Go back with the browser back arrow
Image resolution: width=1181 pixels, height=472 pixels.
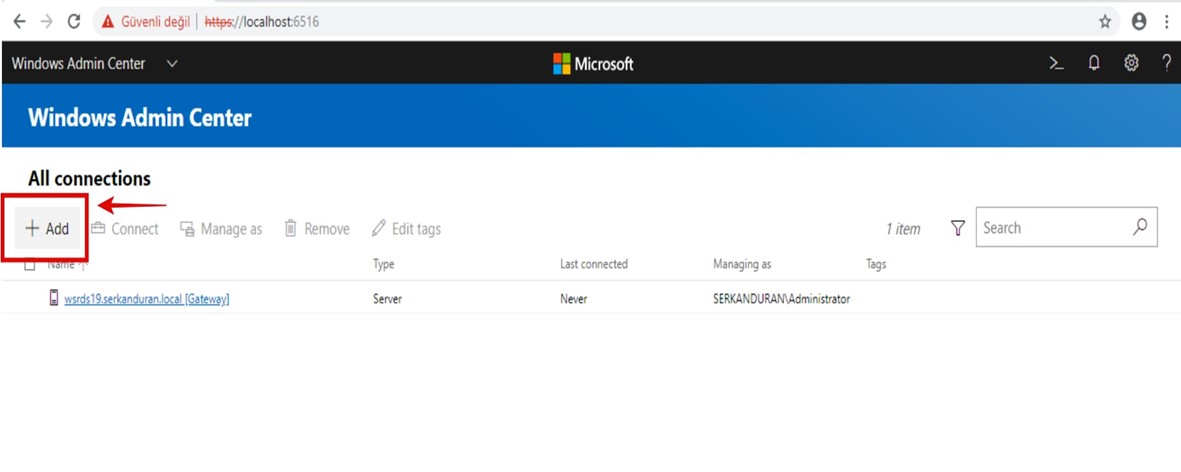[x=20, y=22]
